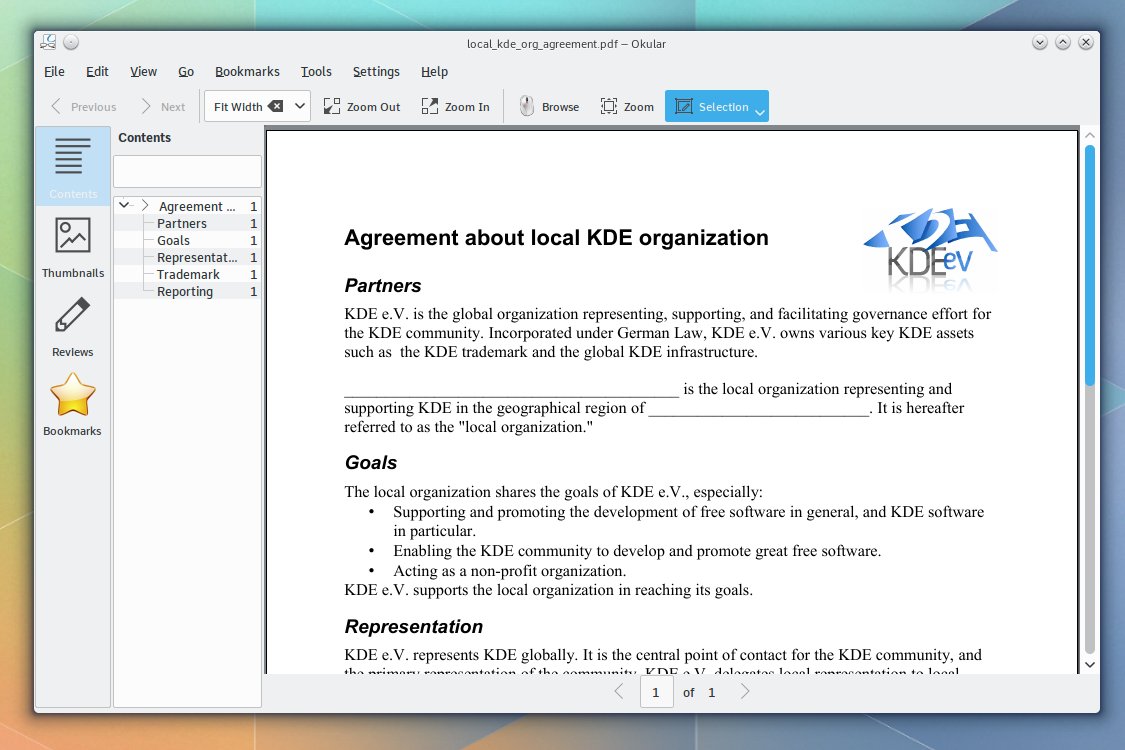The image size is (1125, 750).
Task: Click the Representation heading in document
Action: point(414,627)
